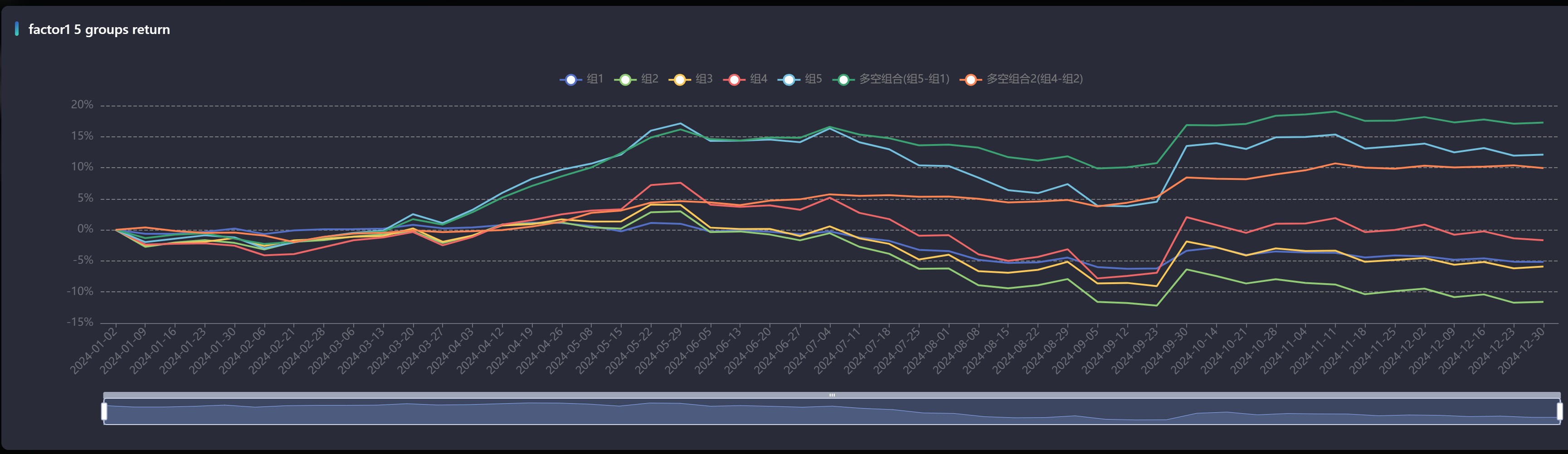The height and width of the screenshot is (454, 1568).
Task: Click the 15% y-axis label
Action: pos(82,136)
